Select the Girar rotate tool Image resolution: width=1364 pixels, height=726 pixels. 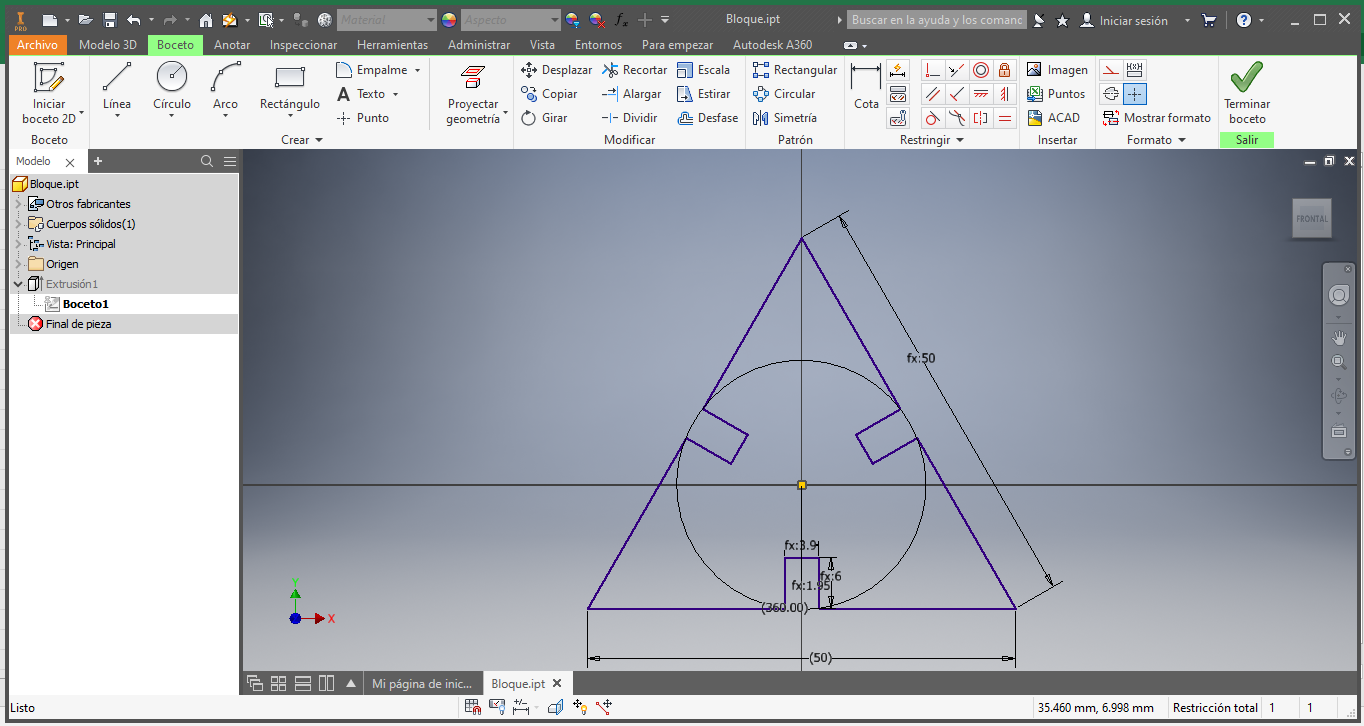point(545,118)
